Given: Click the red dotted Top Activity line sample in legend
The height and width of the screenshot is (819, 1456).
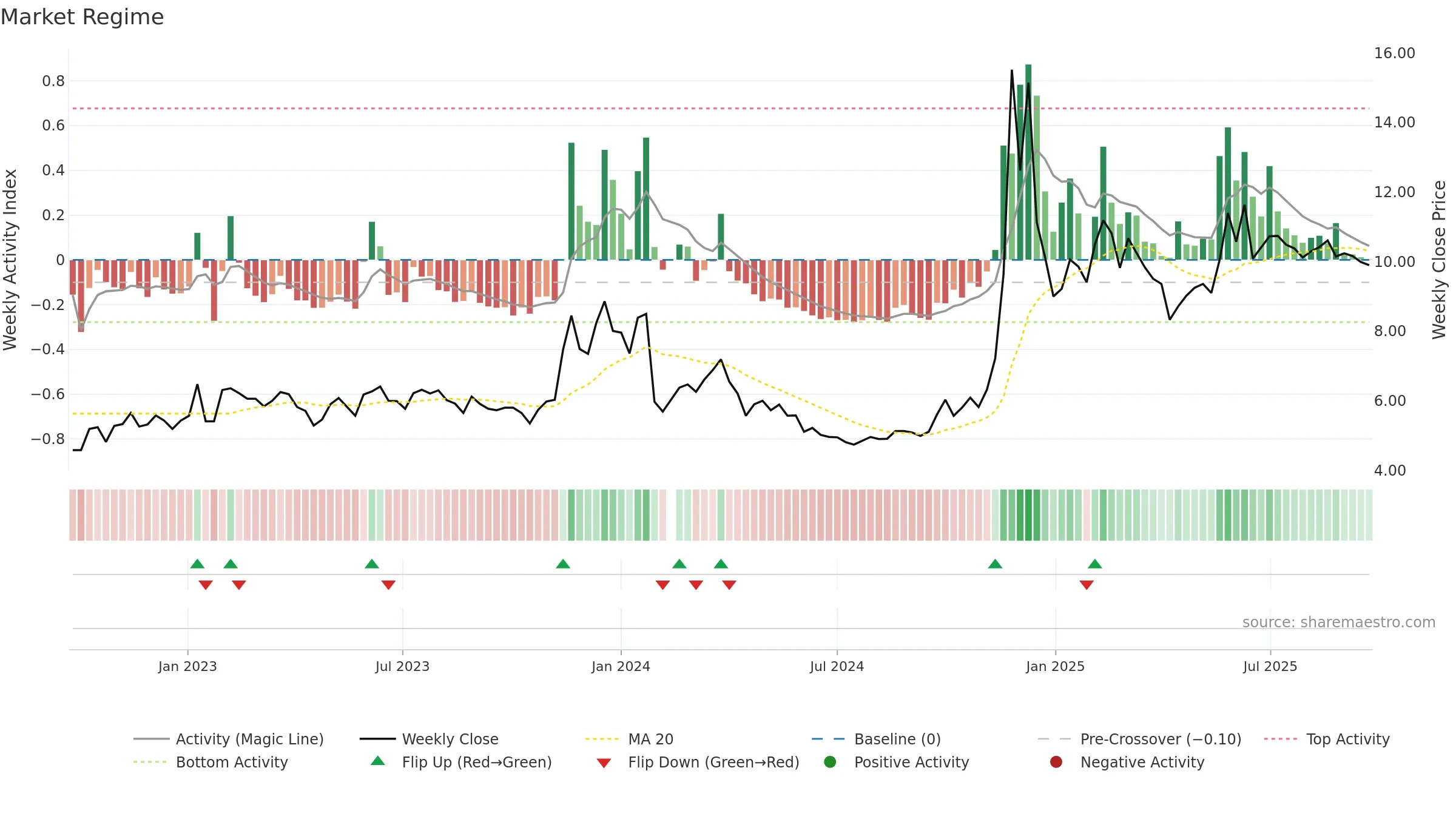Looking at the screenshot, I should [x=1281, y=739].
